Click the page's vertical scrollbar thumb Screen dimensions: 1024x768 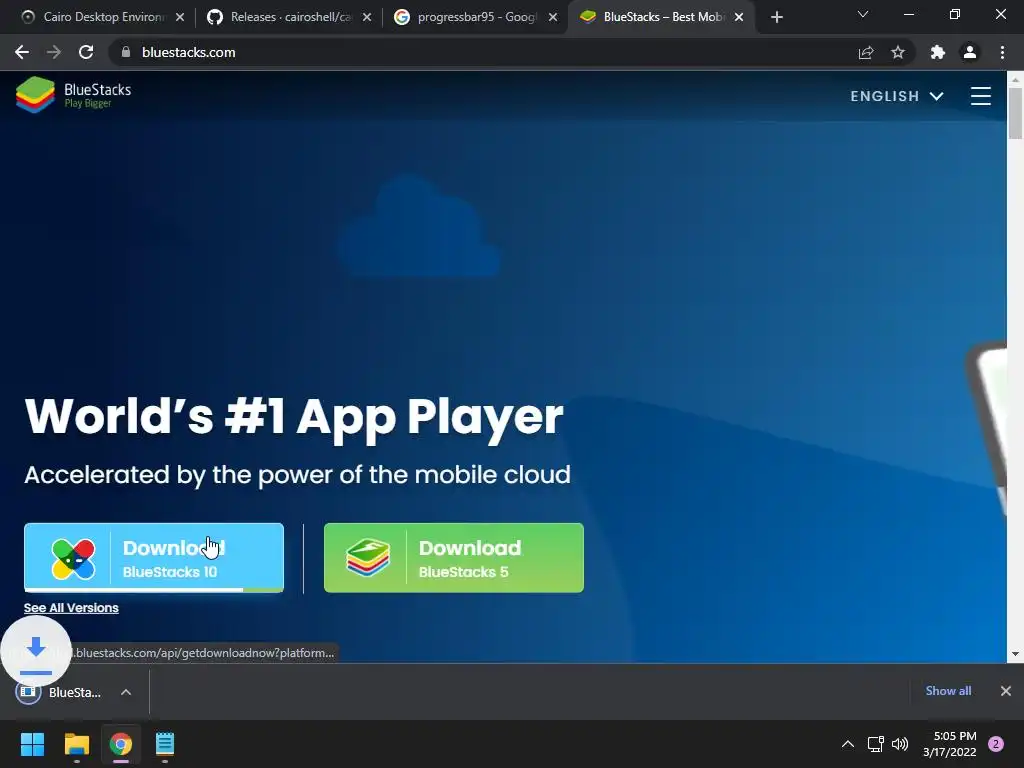click(x=1015, y=113)
